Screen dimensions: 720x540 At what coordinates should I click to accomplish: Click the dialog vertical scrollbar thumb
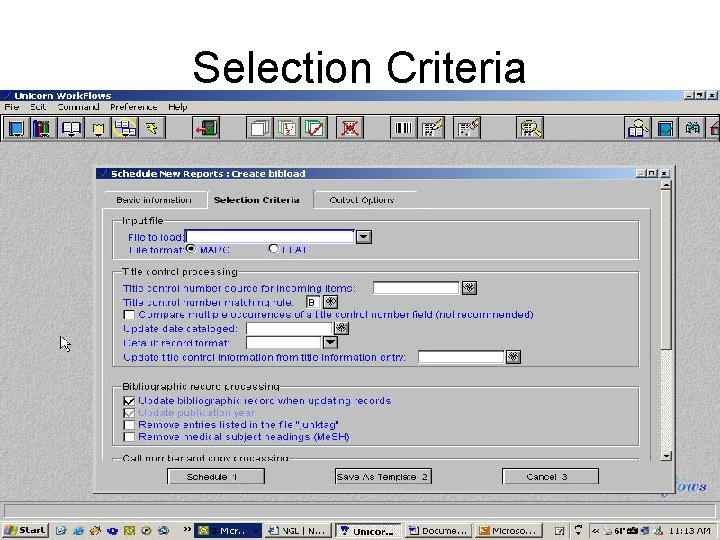(x=666, y=270)
